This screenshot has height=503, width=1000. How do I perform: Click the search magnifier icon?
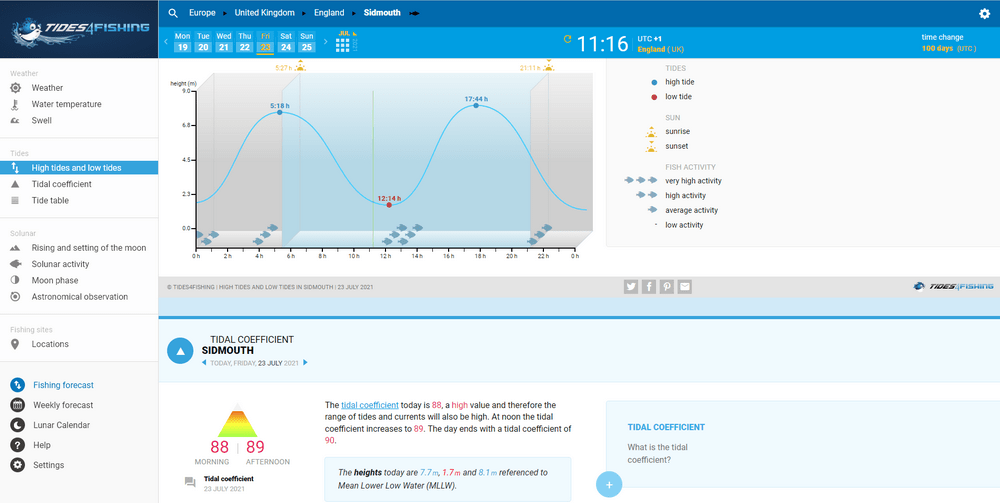[x=173, y=13]
